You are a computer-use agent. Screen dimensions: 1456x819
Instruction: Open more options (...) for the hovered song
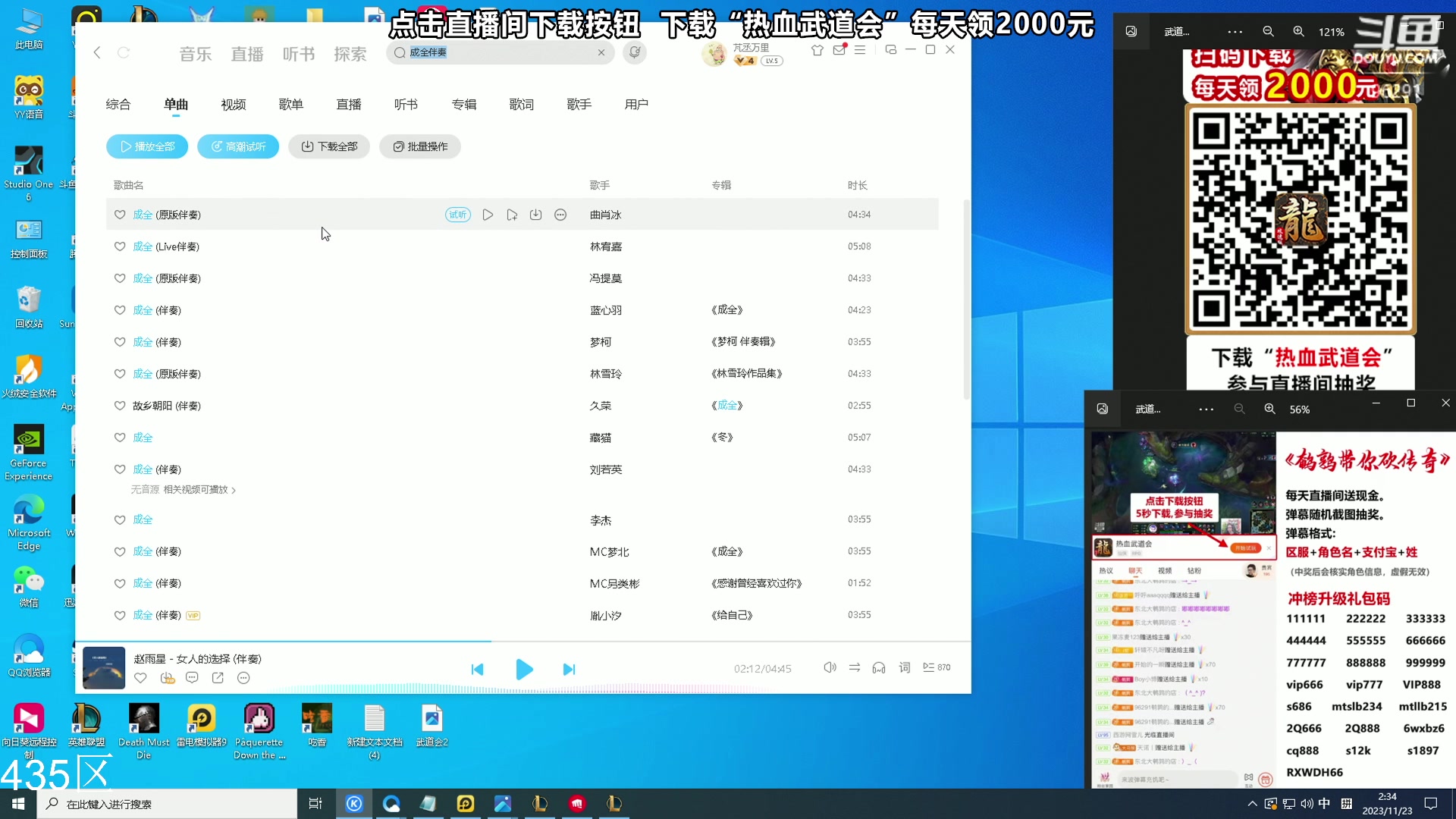click(560, 215)
